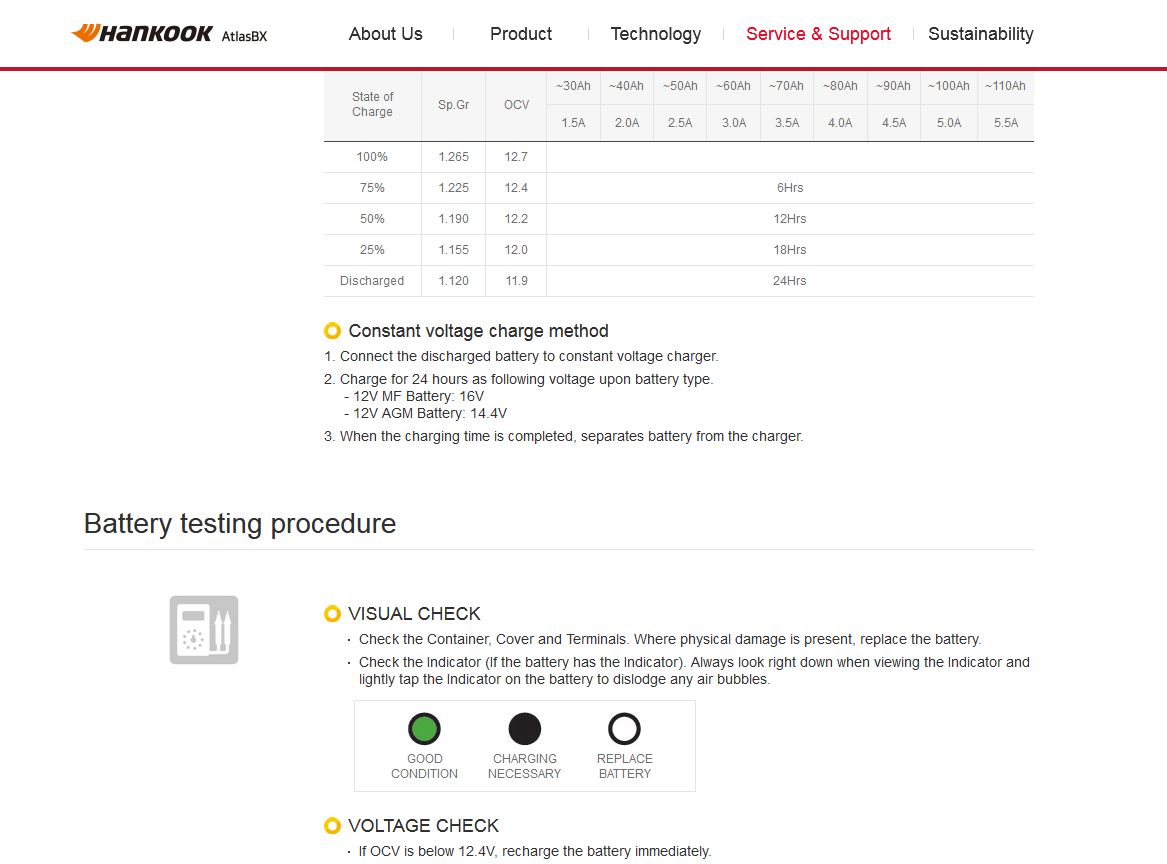Click the 5.5A current cell
Screen dimensions: 1167x864
(x=1005, y=123)
